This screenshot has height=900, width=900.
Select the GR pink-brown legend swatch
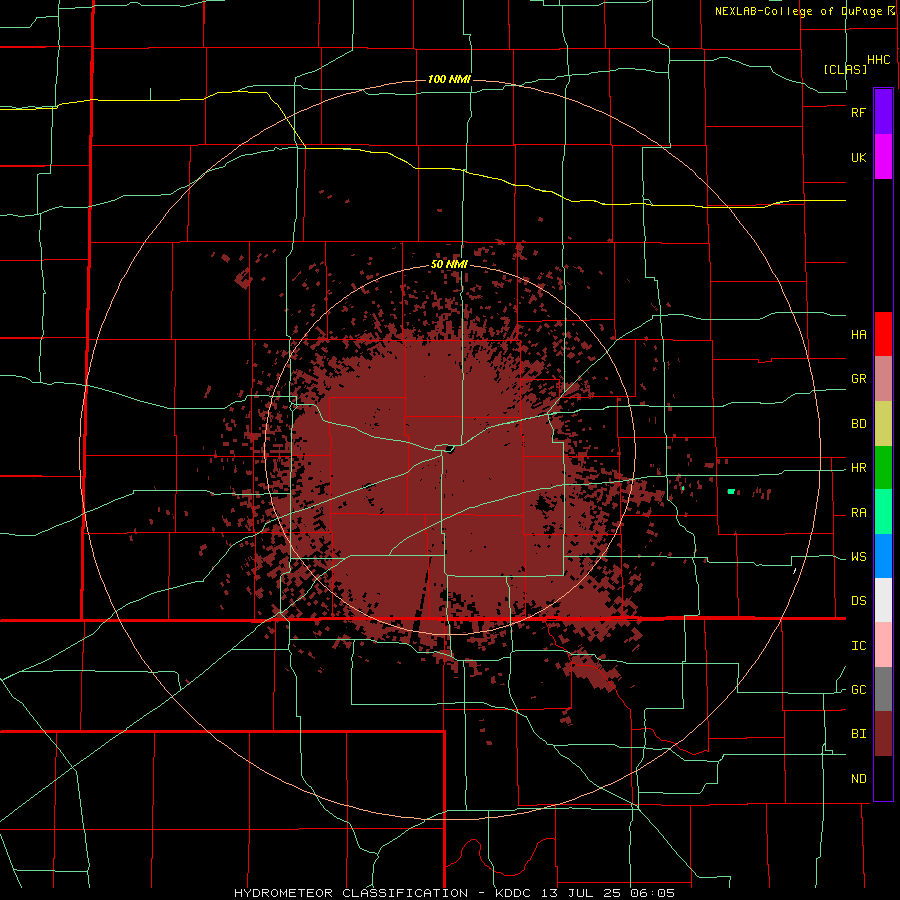(x=883, y=379)
